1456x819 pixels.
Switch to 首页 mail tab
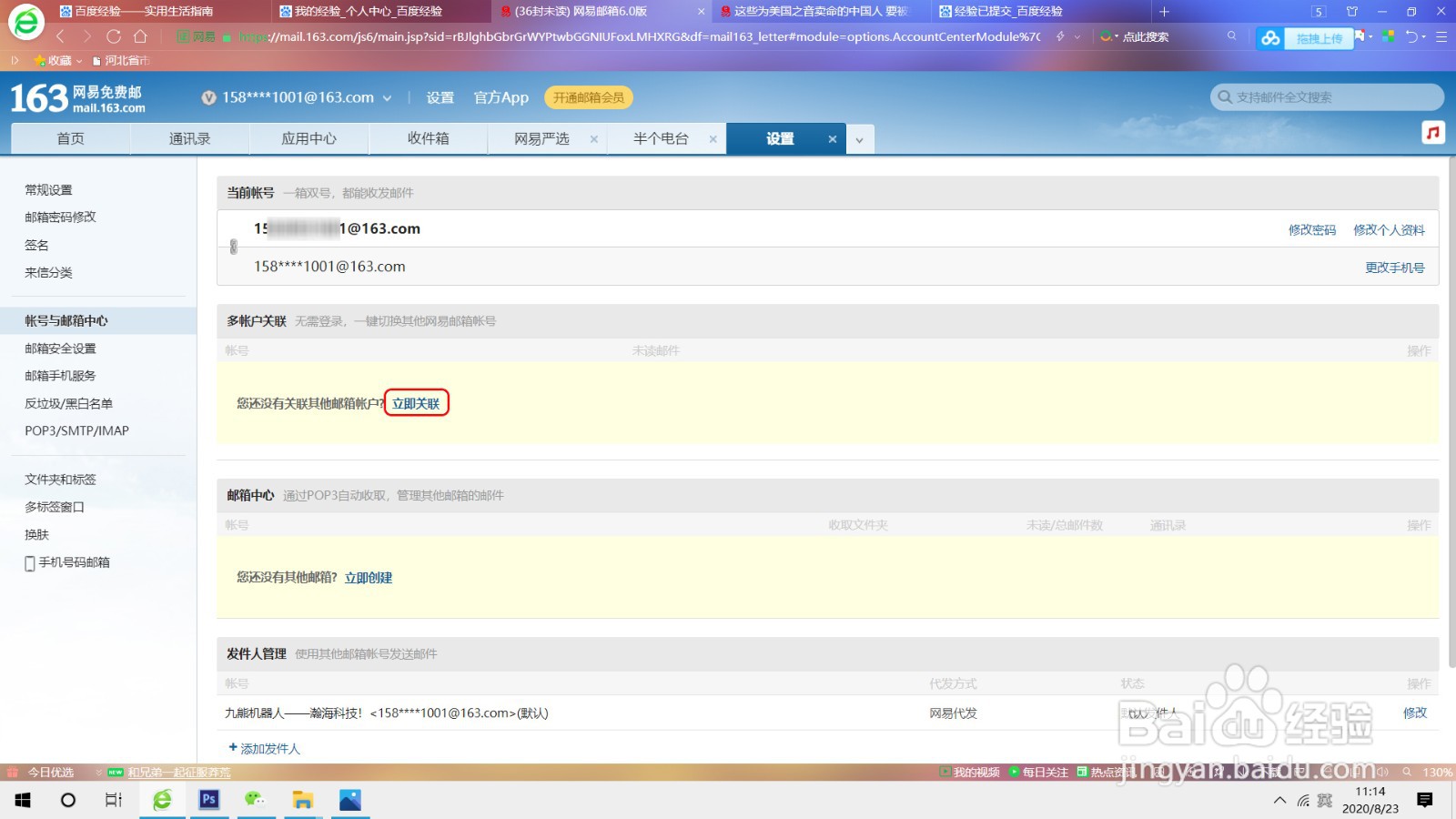click(71, 138)
